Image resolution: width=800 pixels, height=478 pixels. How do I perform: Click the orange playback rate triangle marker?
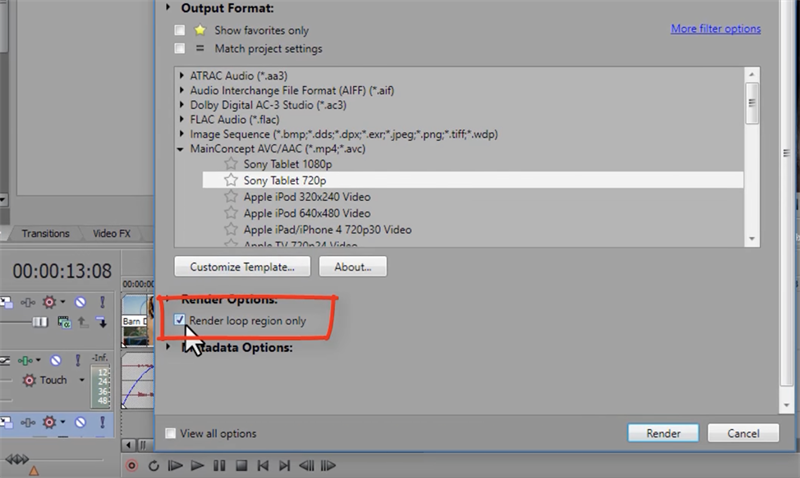click(34, 471)
